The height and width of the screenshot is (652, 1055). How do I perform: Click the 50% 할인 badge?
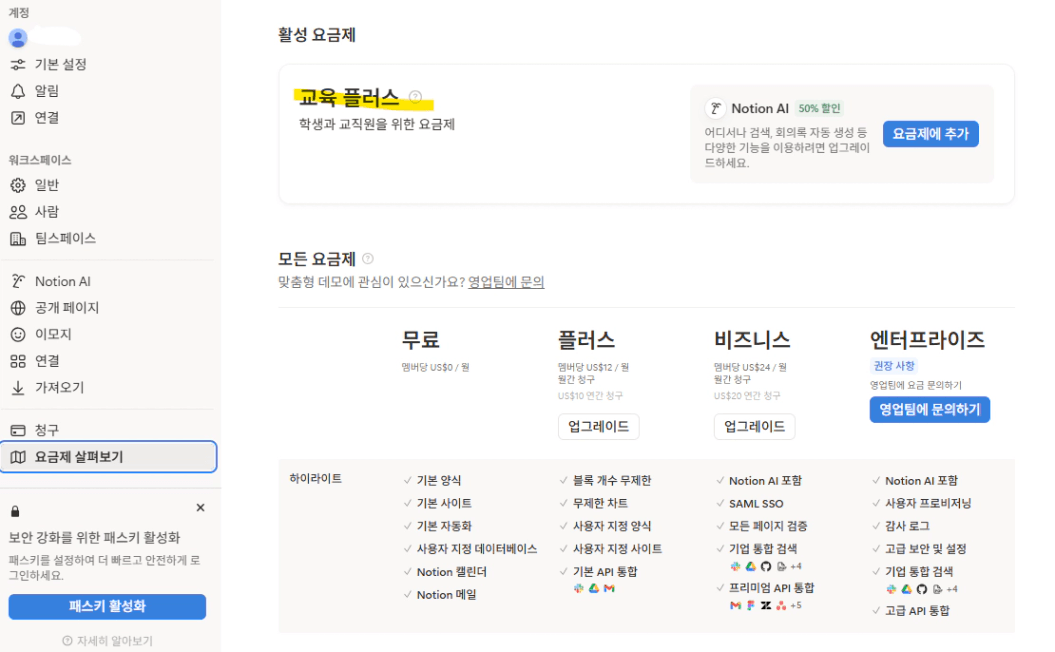820,108
